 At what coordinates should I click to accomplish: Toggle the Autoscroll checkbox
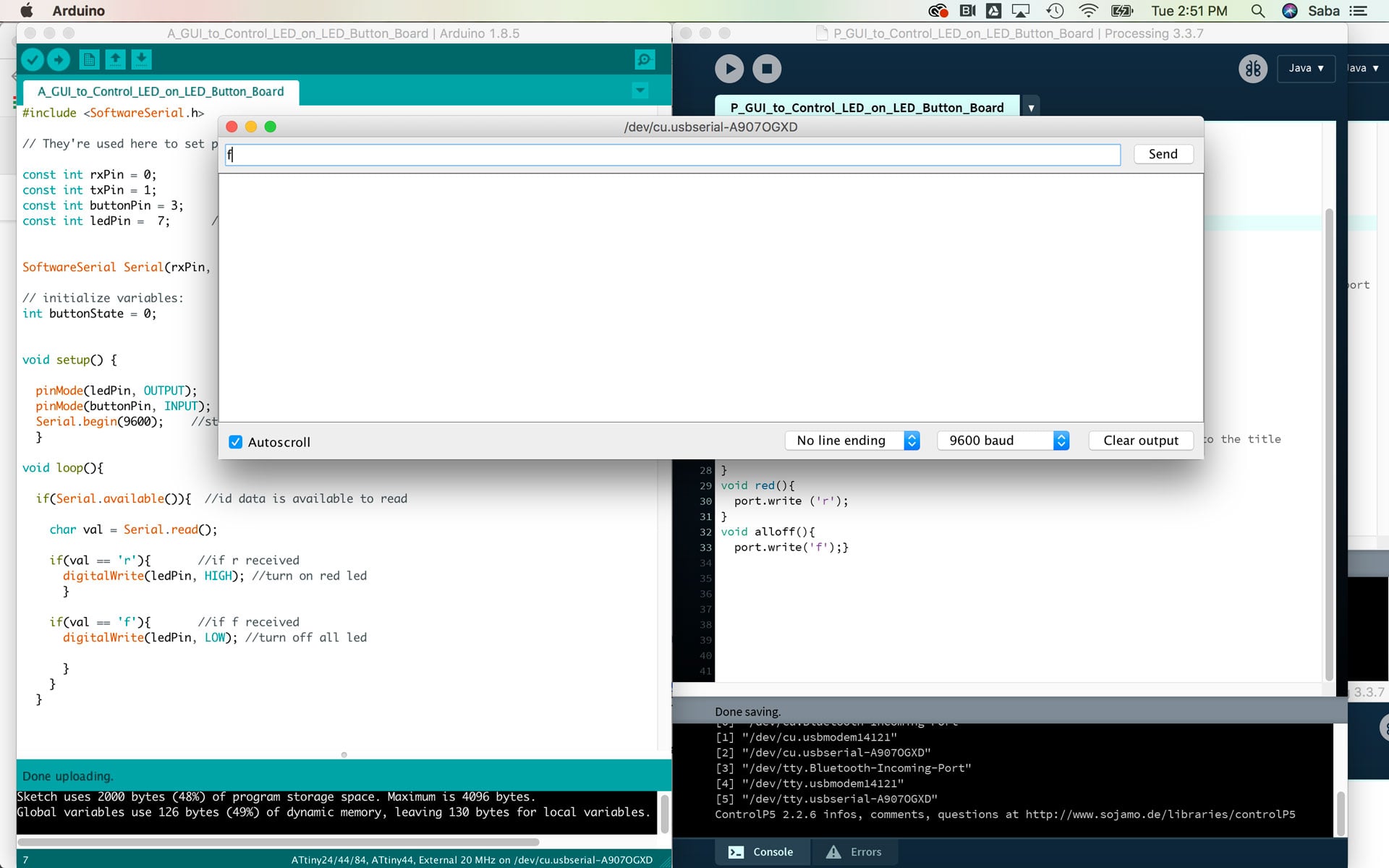pyautogui.click(x=235, y=442)
